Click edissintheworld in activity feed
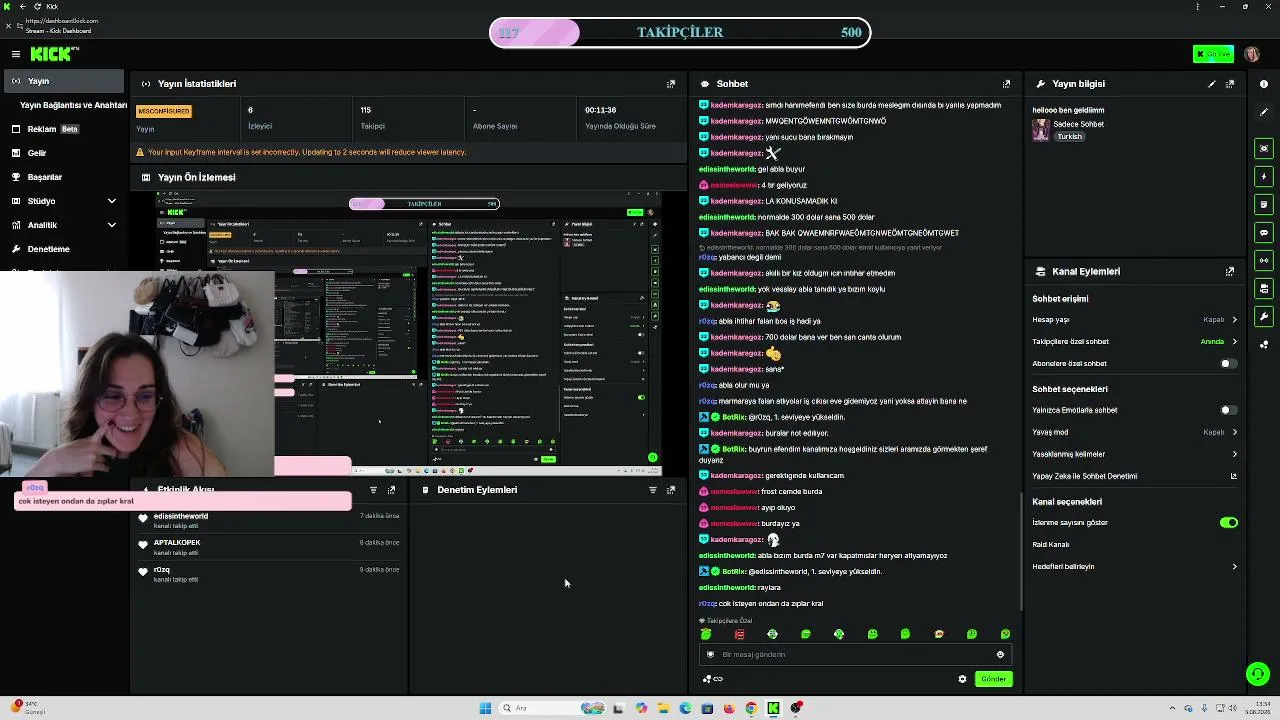The image size is (1280, 720). click(181, 516)
